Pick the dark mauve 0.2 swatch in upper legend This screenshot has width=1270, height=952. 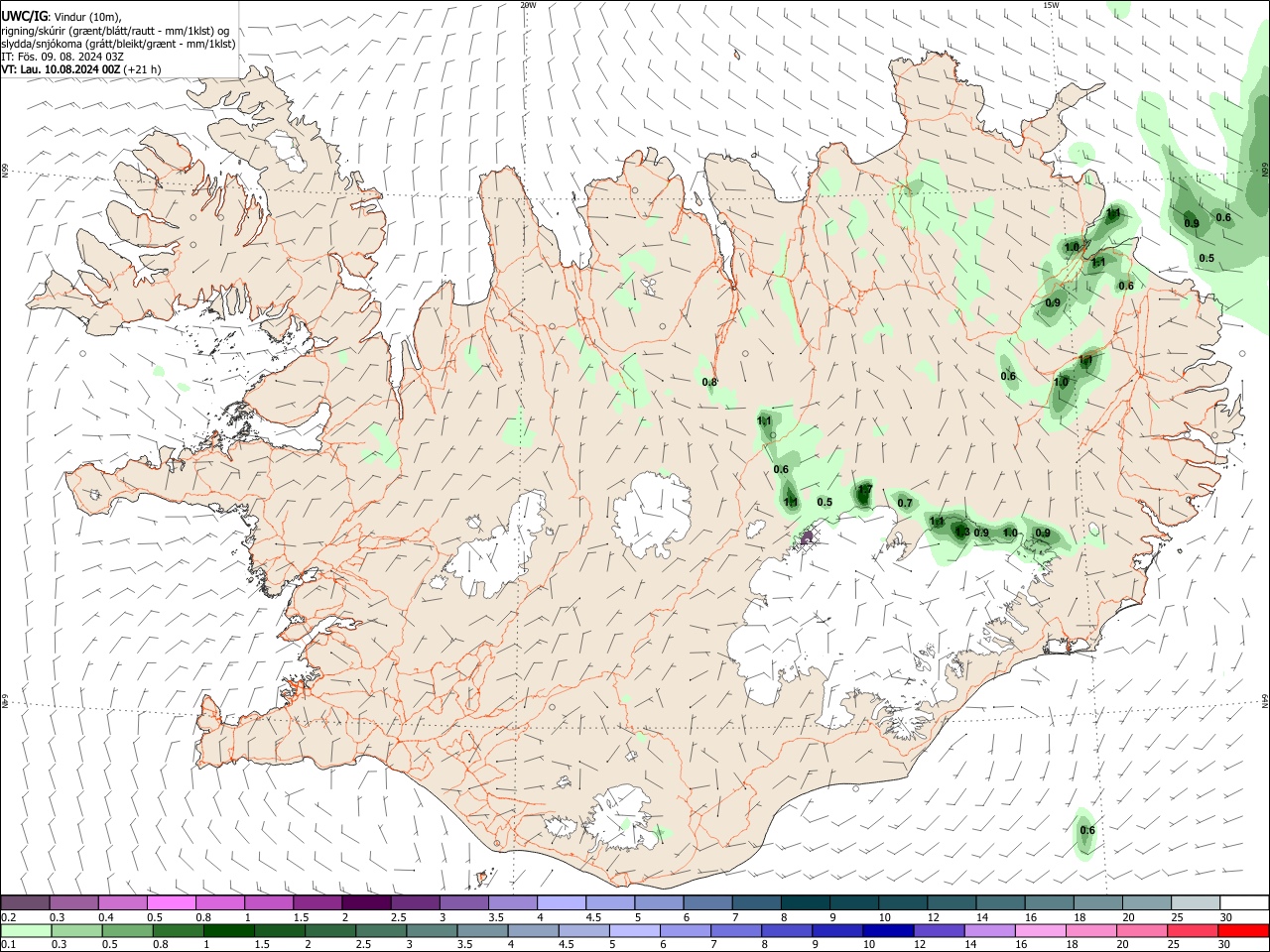pyautogui.click(x=25, y=903)
